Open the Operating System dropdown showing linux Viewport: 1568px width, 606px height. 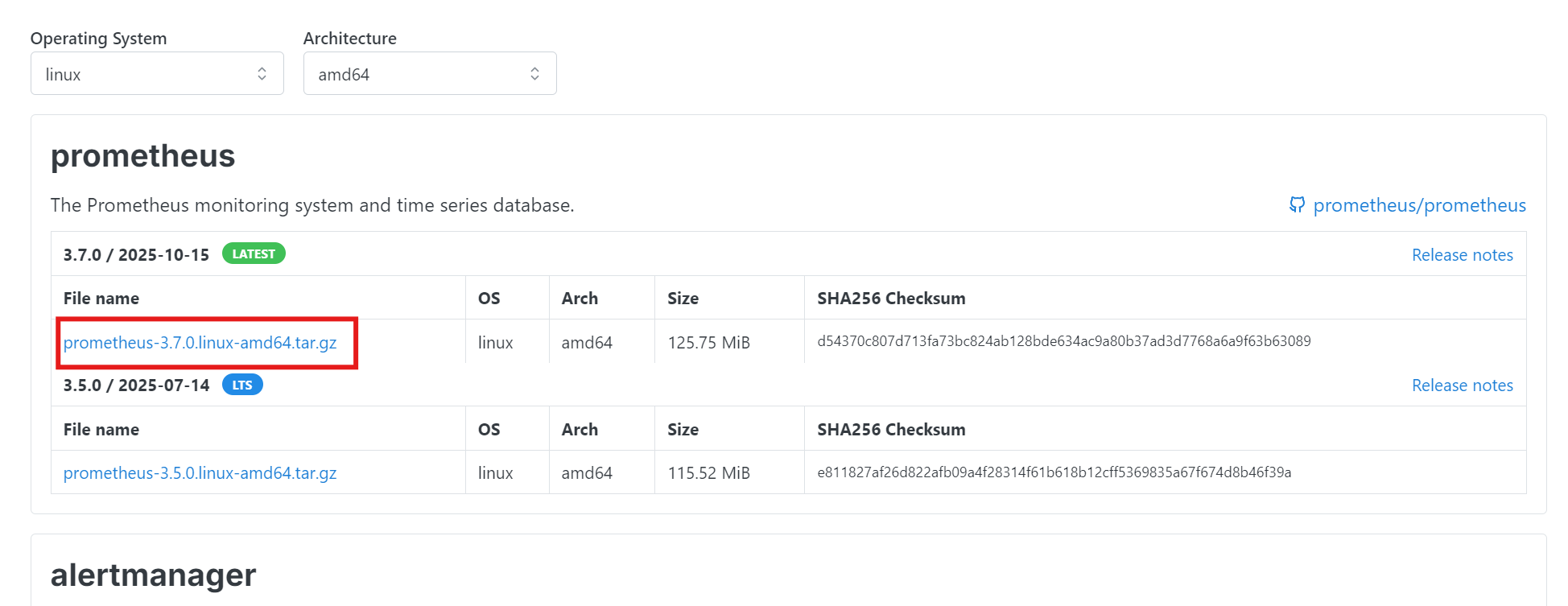coord(157,73)
